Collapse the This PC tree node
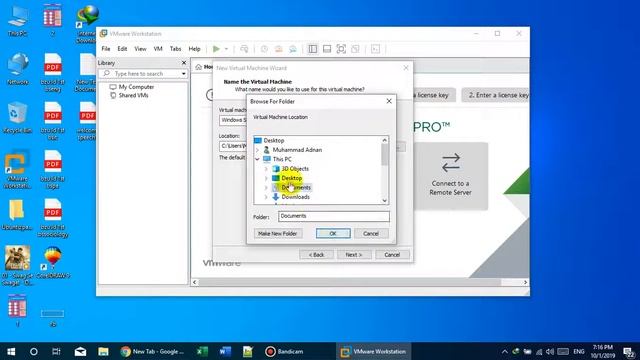 pos(257,159)
